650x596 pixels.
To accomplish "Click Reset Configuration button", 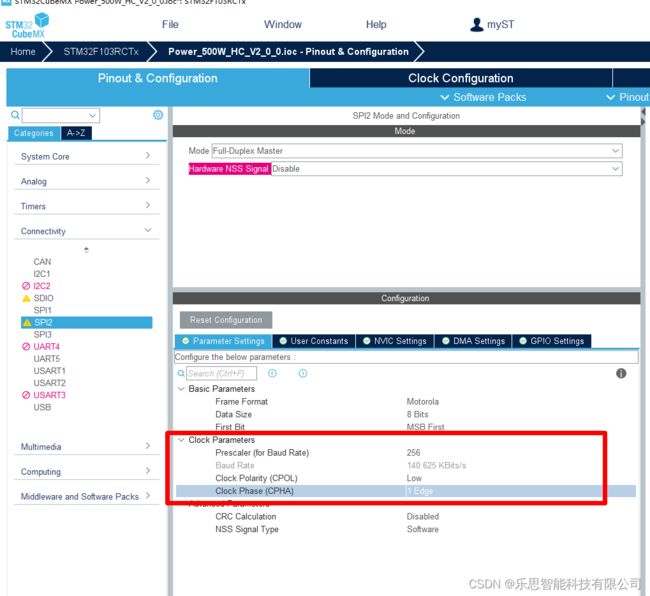I will coord(226,320).
